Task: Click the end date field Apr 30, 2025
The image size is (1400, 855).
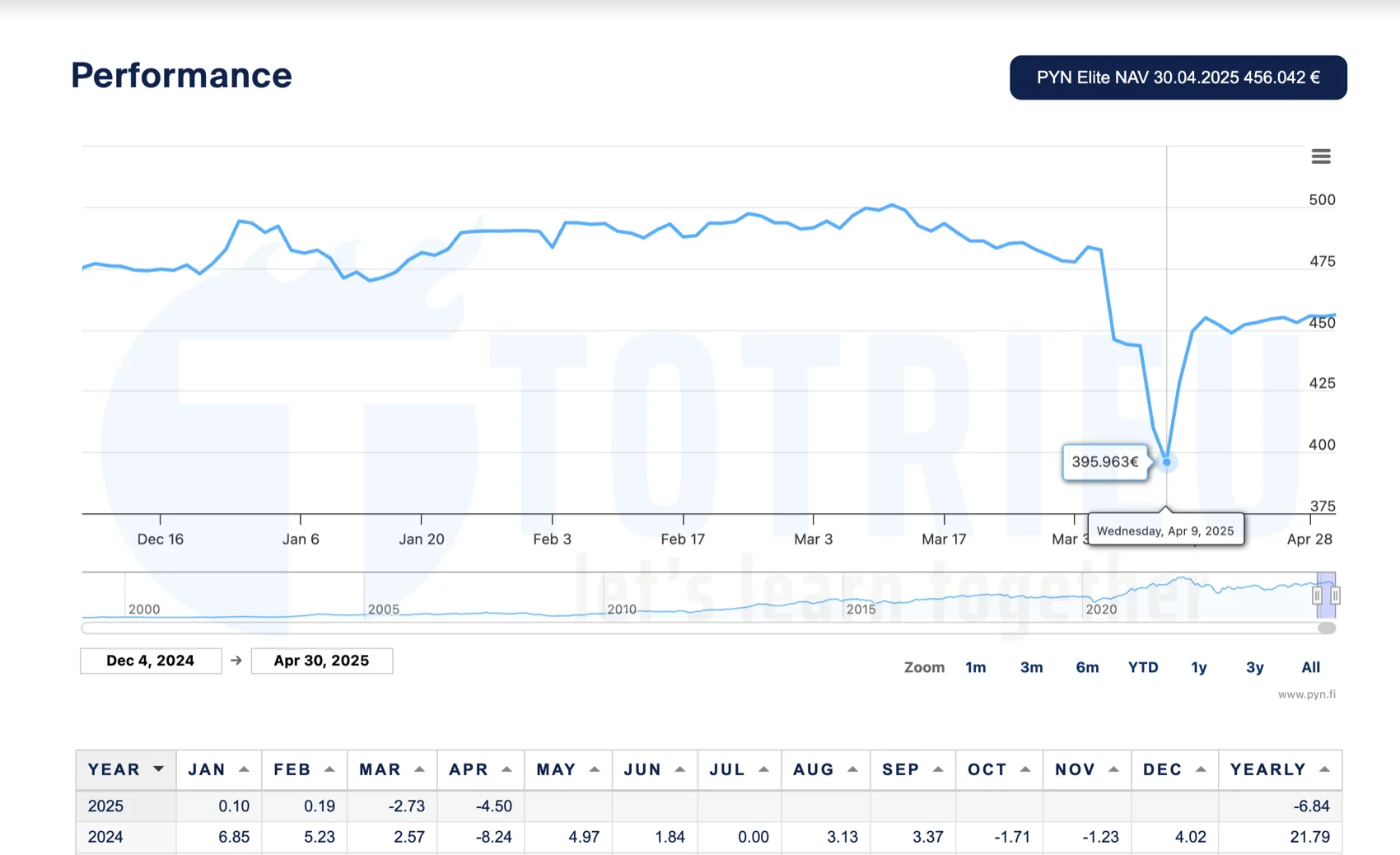Action: tap(321, 661)
